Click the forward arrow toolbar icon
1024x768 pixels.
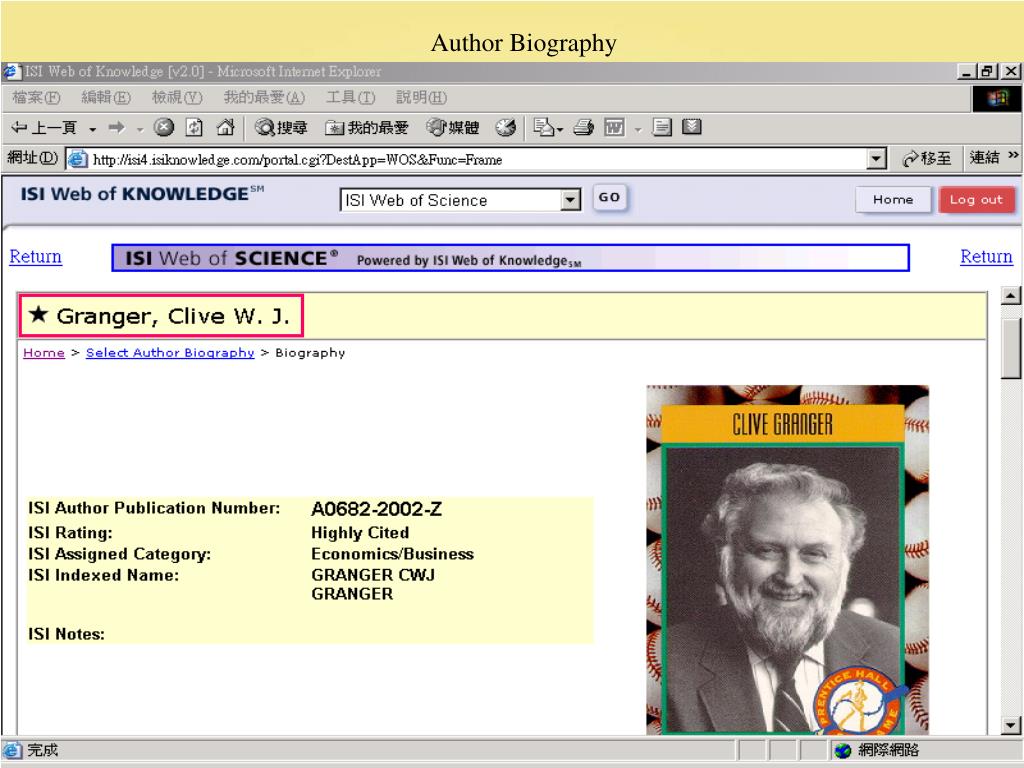click(117, 127)
